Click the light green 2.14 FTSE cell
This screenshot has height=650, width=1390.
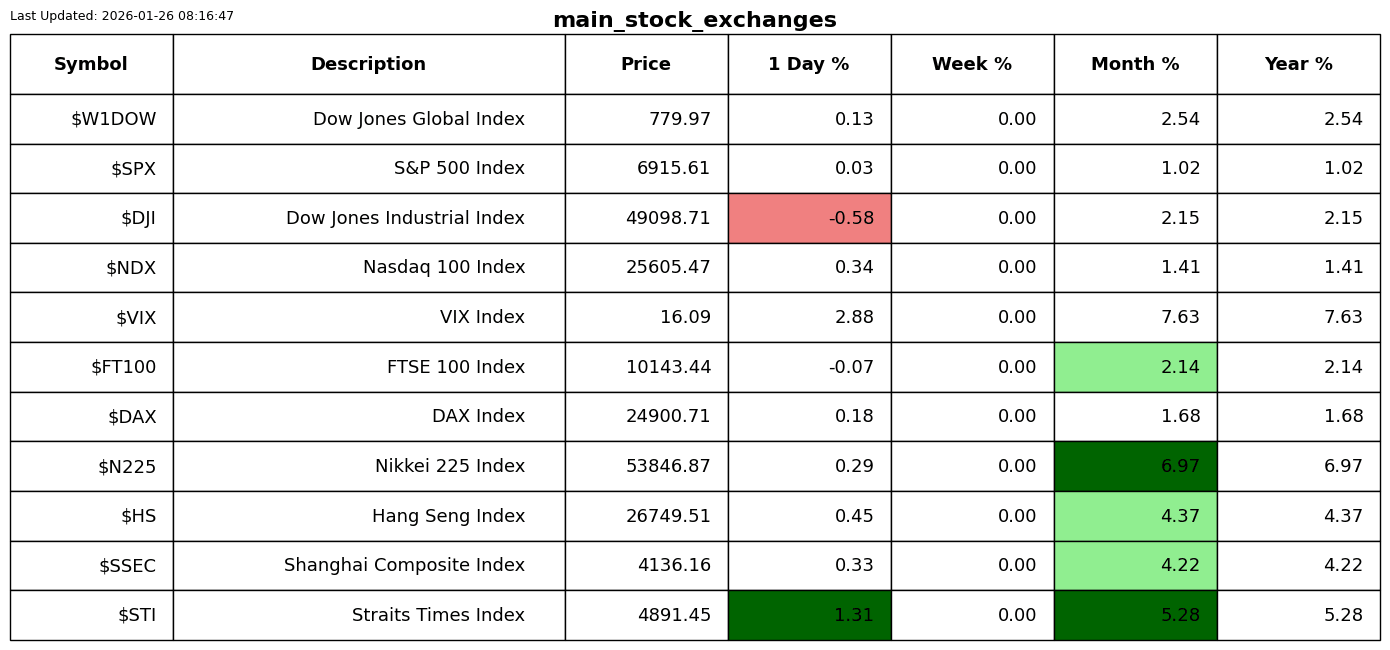click(1135, 368)
